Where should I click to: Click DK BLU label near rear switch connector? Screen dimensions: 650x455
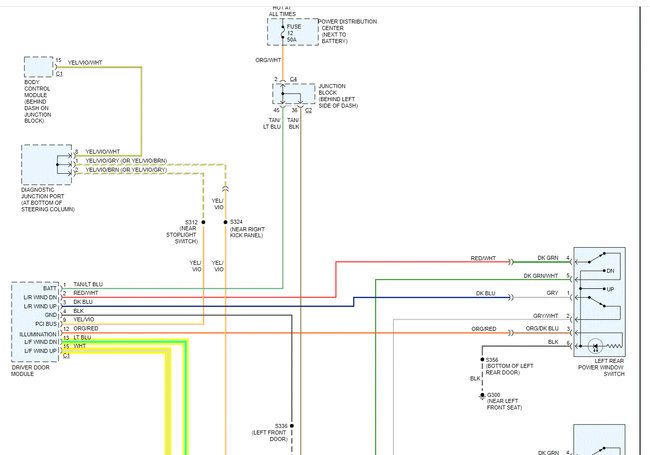[x=485, y=293]
